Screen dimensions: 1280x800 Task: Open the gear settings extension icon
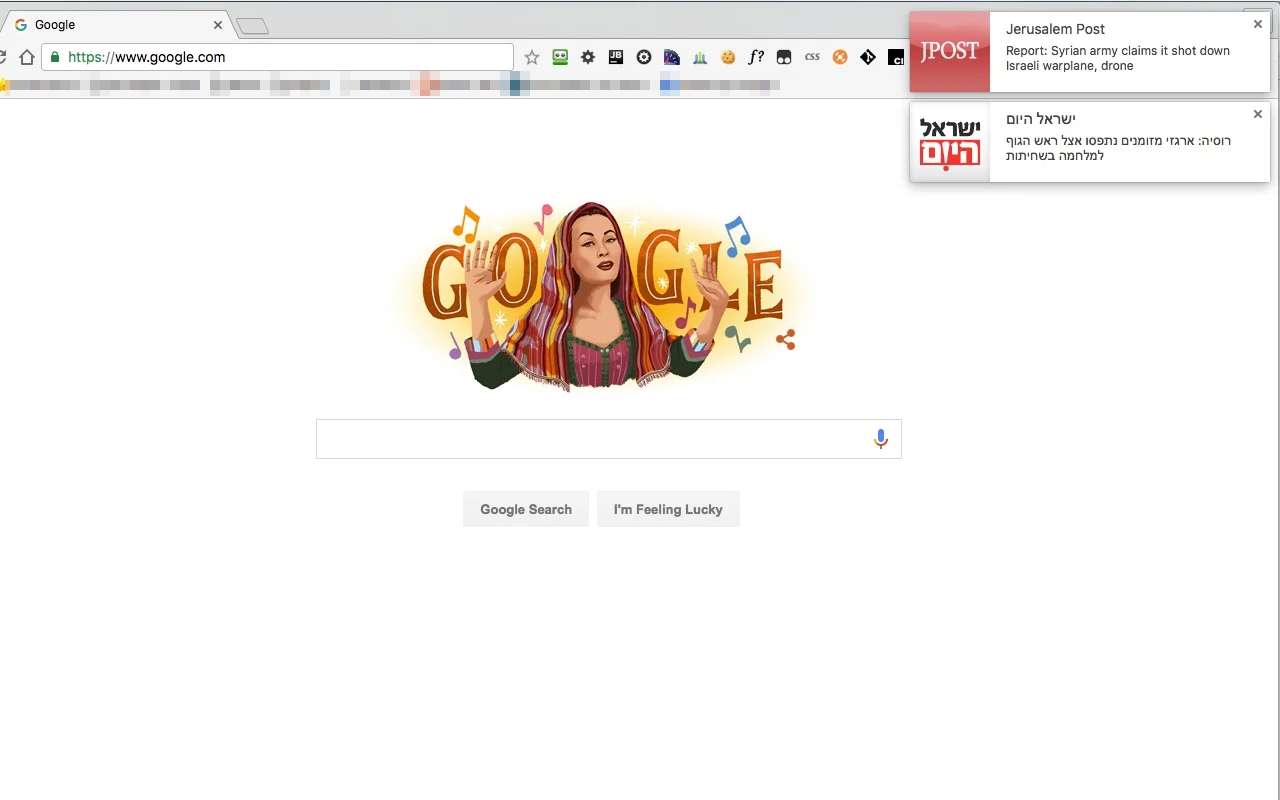click(x=588, y=58)
